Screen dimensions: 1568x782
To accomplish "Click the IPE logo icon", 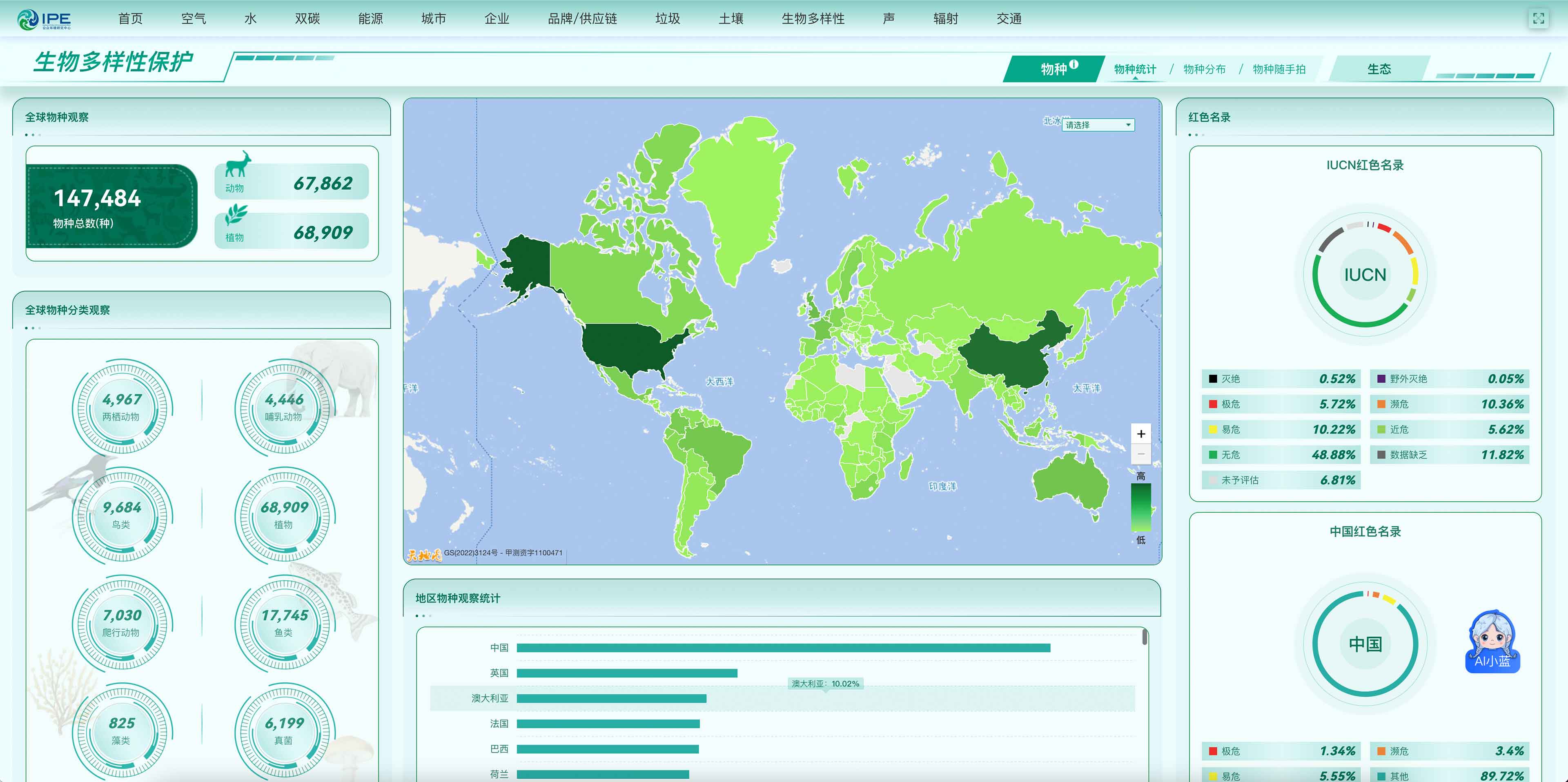I will point(28,20).
